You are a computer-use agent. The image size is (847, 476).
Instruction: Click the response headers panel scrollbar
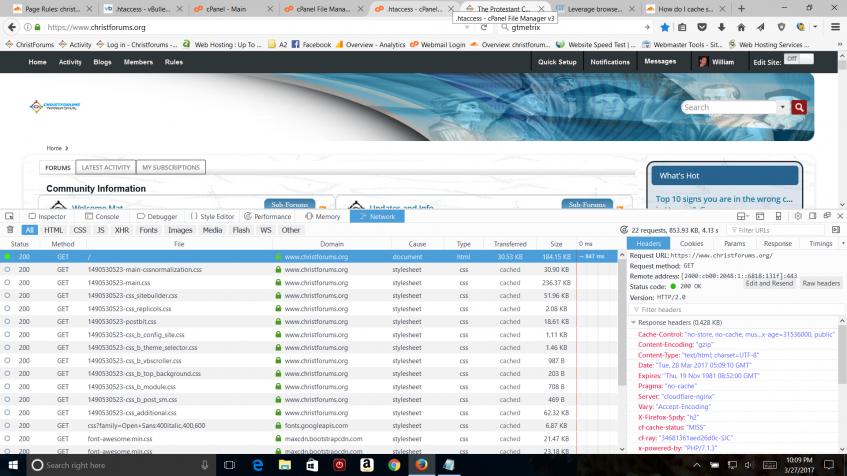point(842,354)
